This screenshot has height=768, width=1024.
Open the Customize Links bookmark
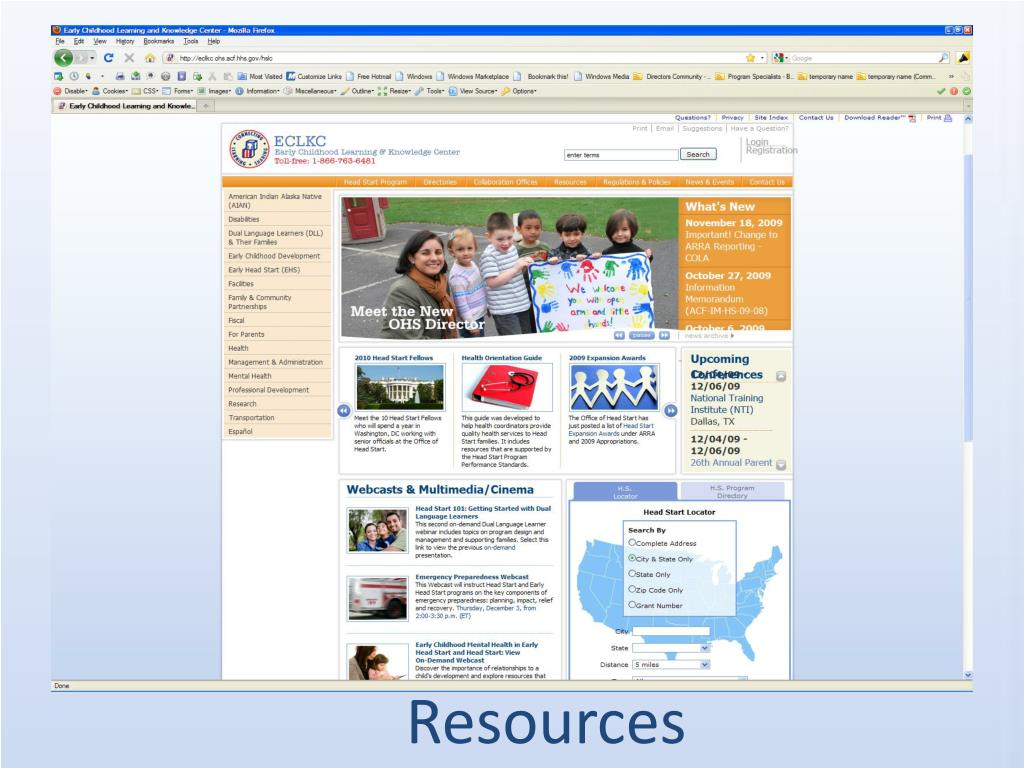[x=314, y=76]
